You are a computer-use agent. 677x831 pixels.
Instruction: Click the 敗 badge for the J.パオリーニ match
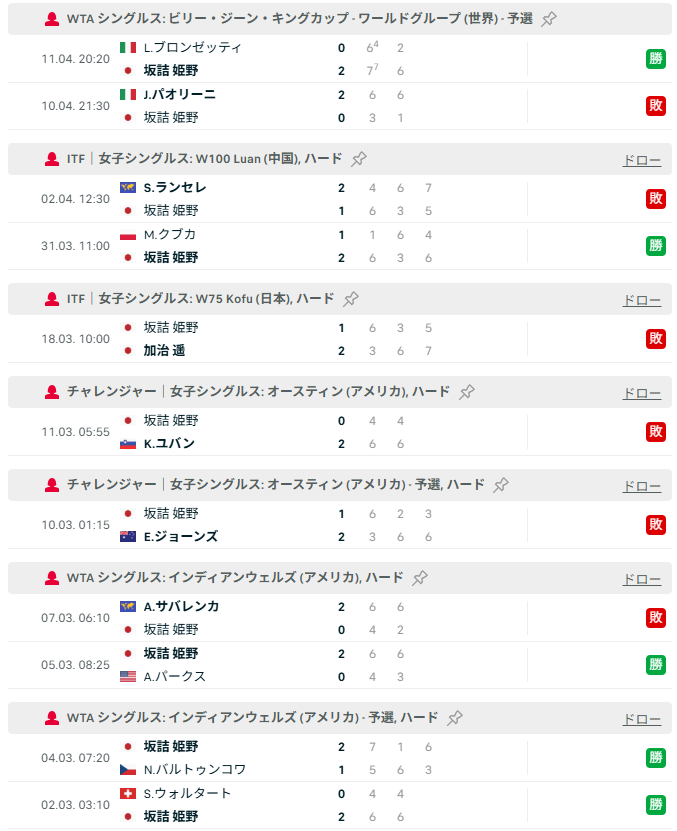(x=656, y=106)
